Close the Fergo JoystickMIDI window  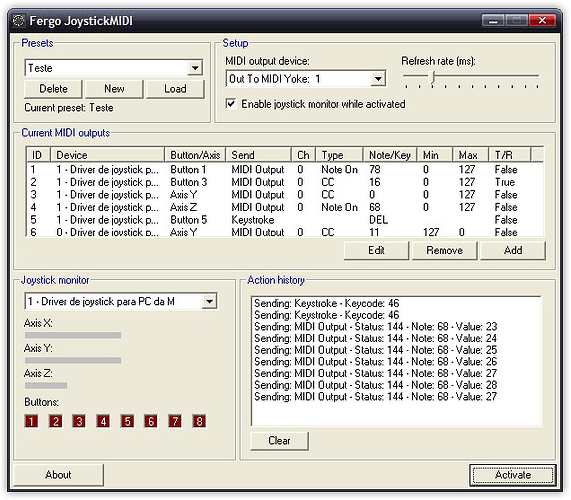click(542, 21)
